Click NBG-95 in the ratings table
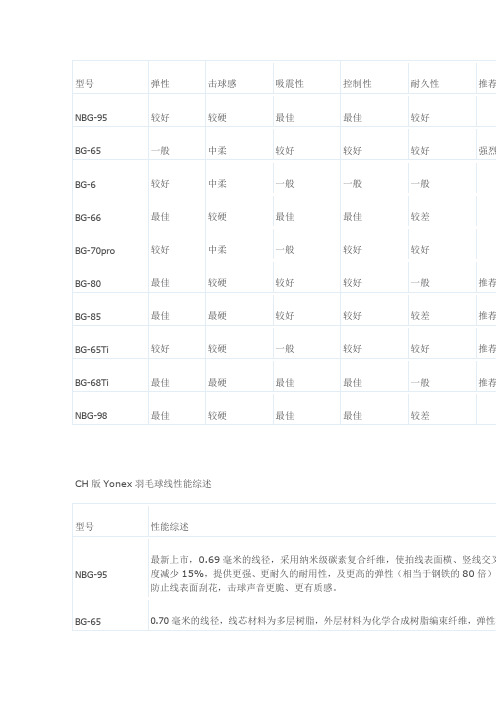This screenshot has height=702, width=496. point(91,118)
